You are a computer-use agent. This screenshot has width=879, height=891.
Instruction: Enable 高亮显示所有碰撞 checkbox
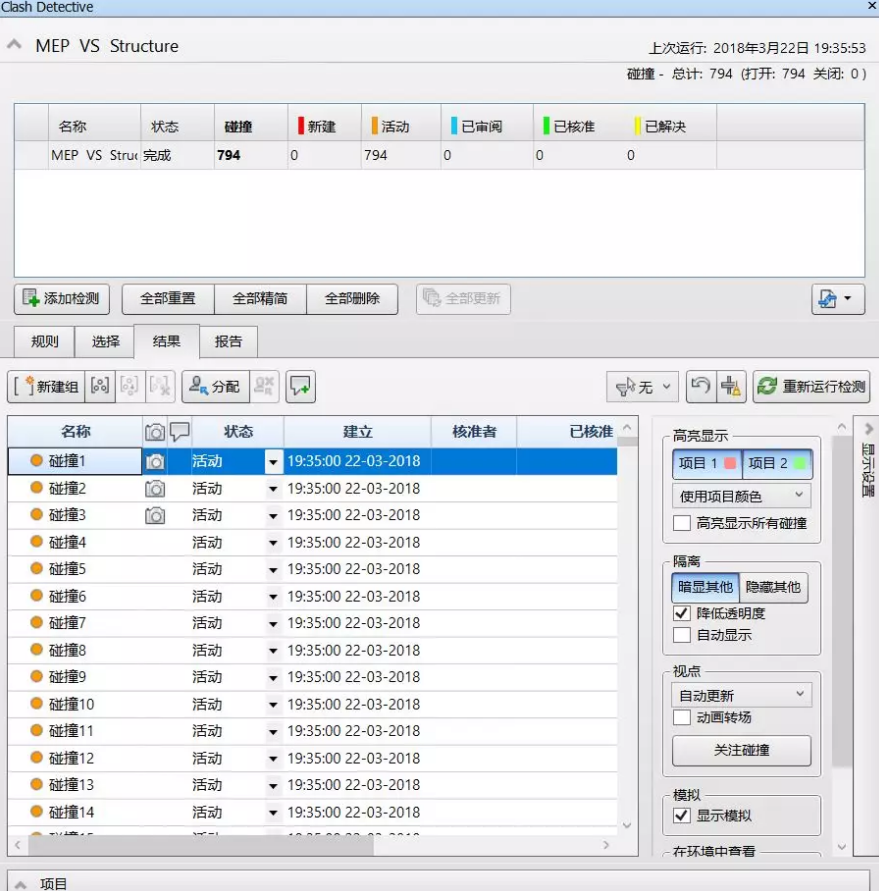coord(682,523)
